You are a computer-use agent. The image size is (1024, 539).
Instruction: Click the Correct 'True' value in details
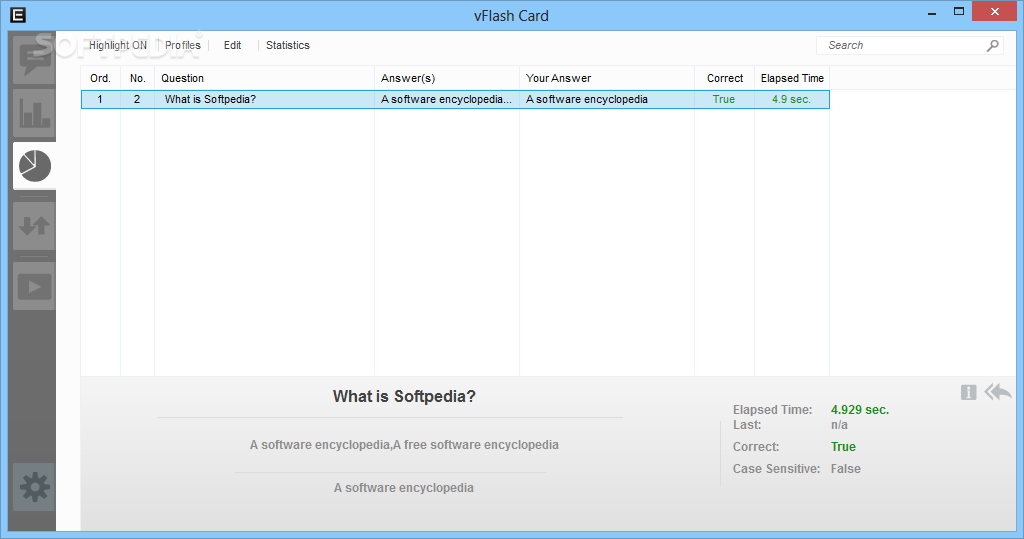point(843,447)
